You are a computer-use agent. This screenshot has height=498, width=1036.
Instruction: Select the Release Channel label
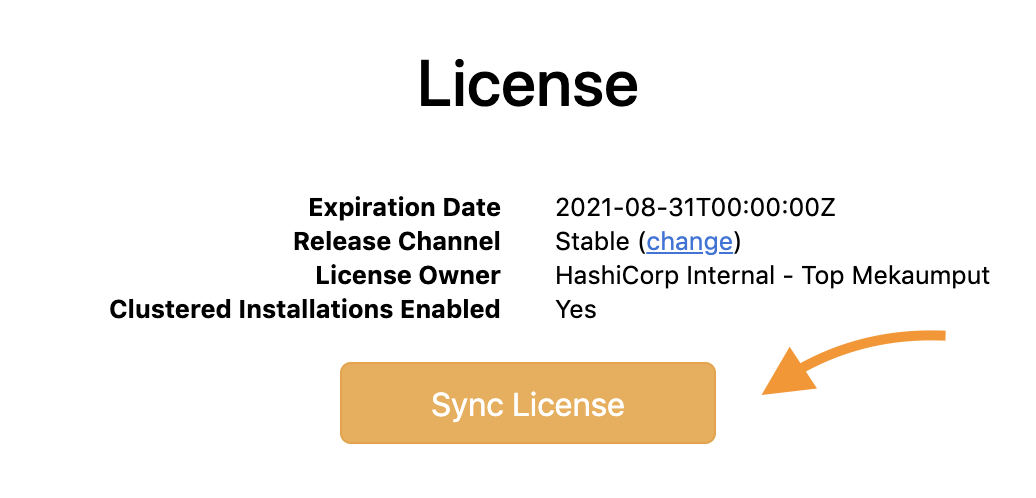click(x=396, y=241)
